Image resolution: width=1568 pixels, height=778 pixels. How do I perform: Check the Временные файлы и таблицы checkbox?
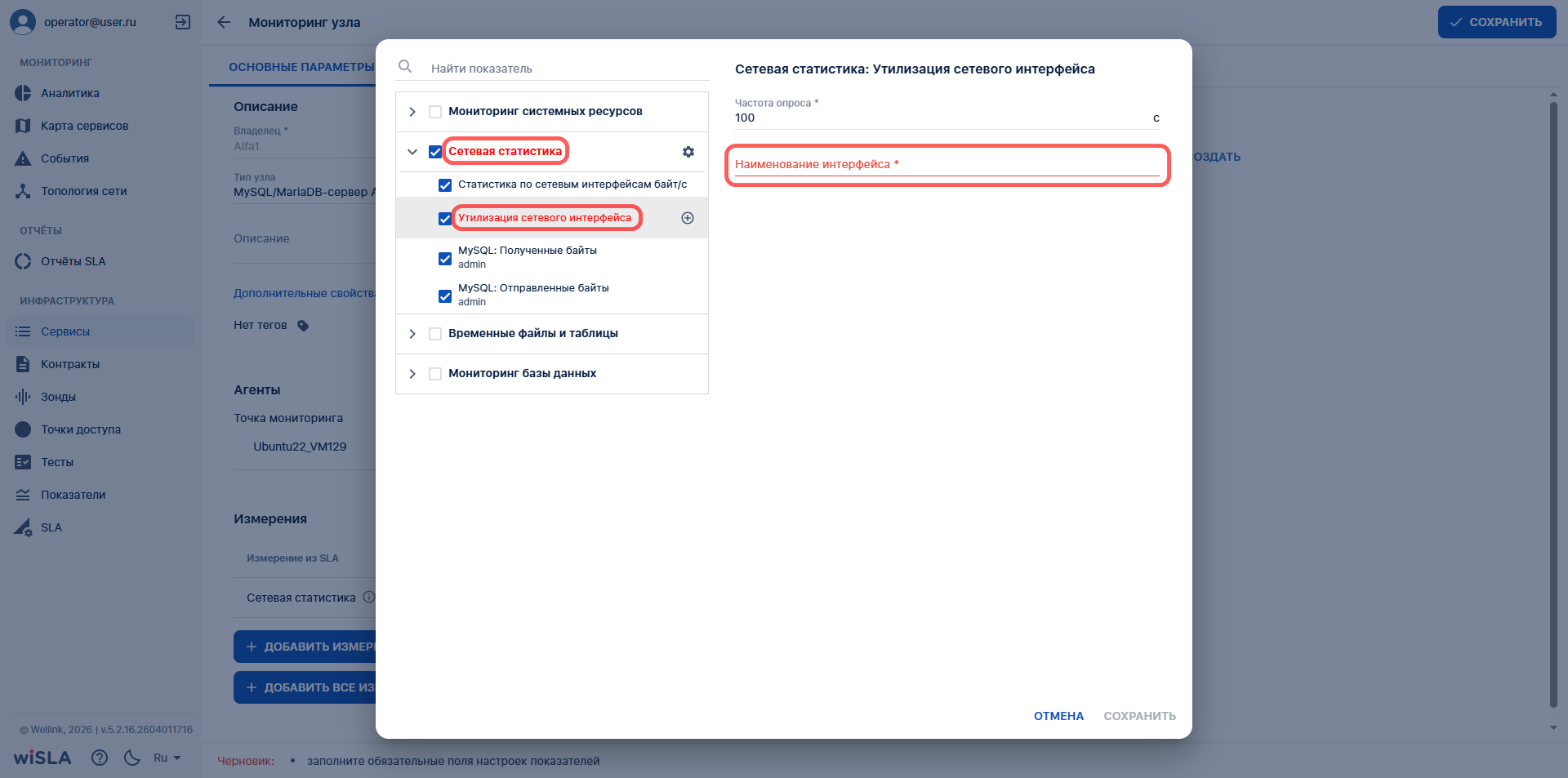(x=435, y=334)
